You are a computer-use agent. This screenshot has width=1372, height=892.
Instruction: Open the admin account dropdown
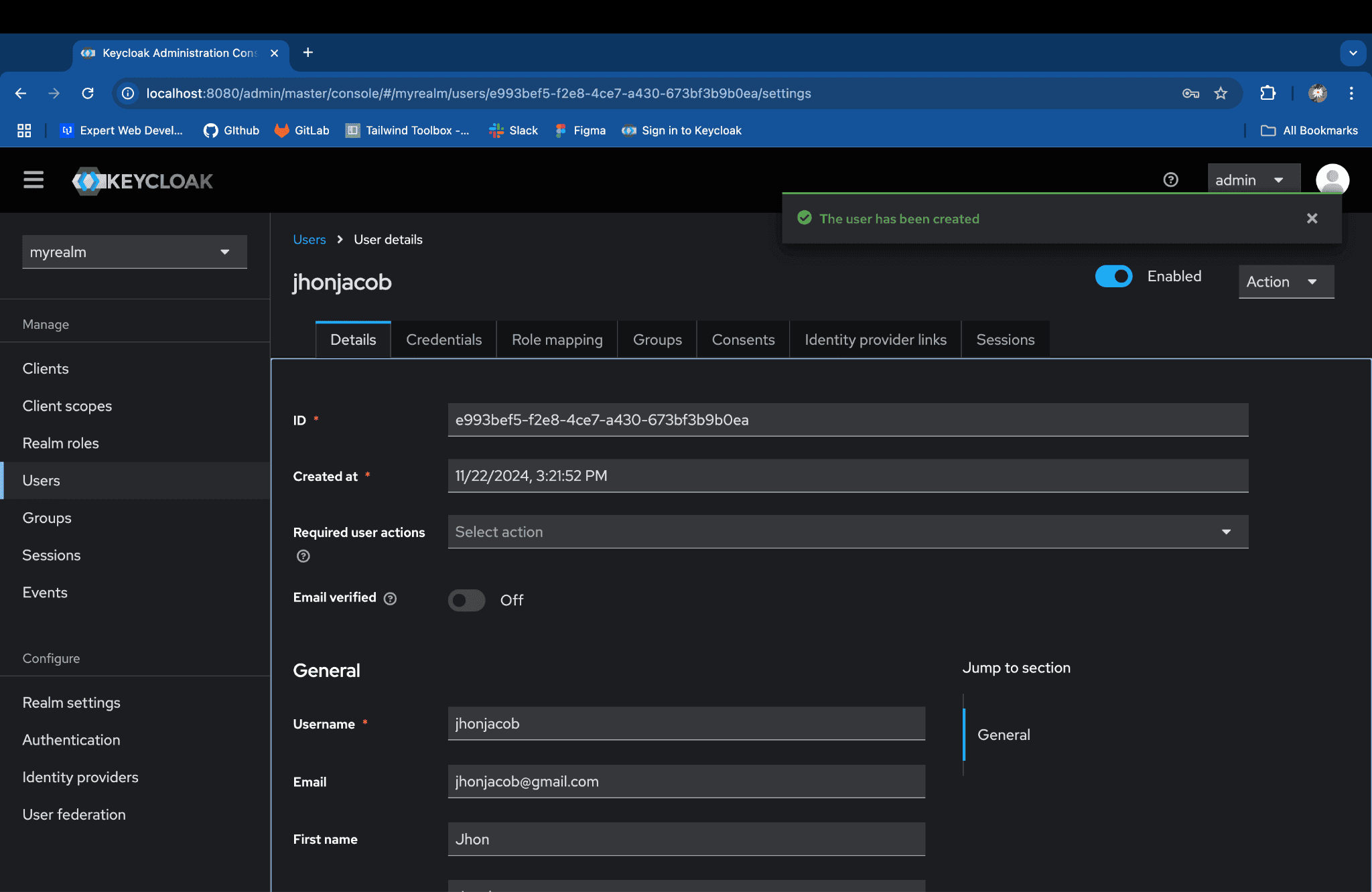pyautogui.click(x=1253, y=179)
